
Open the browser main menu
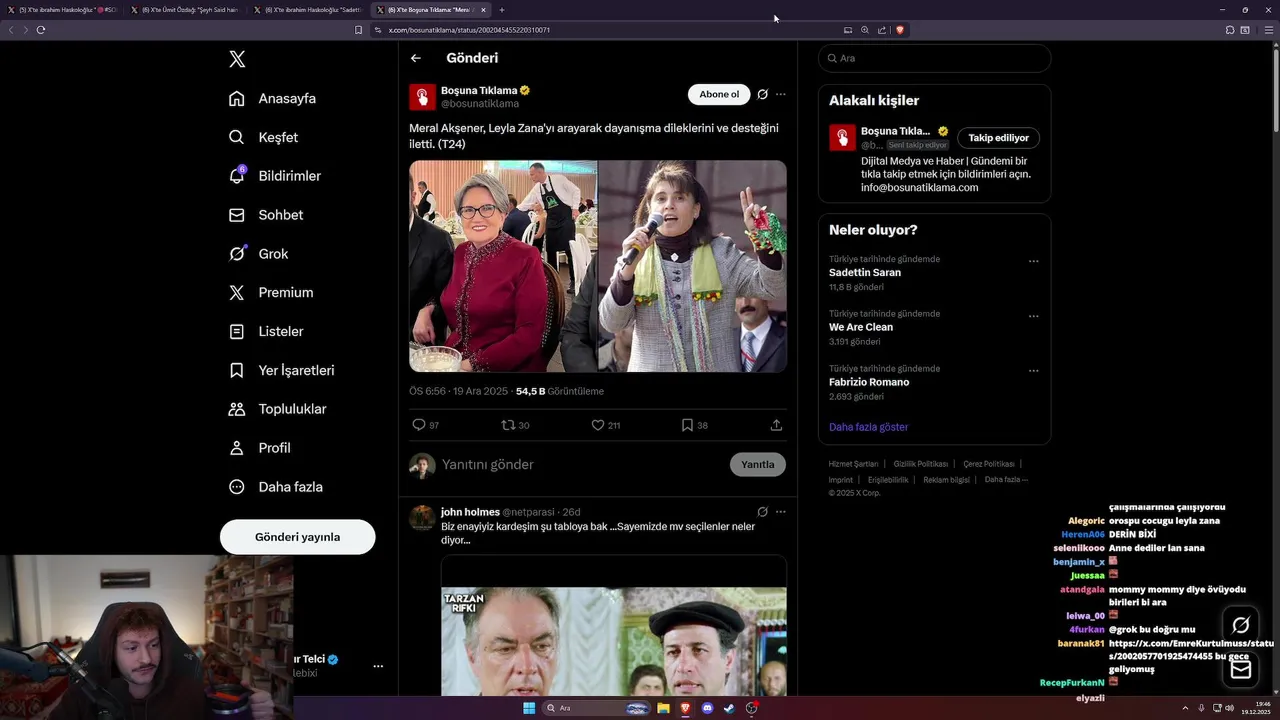pyautogui.click(x=1268, y=30)
